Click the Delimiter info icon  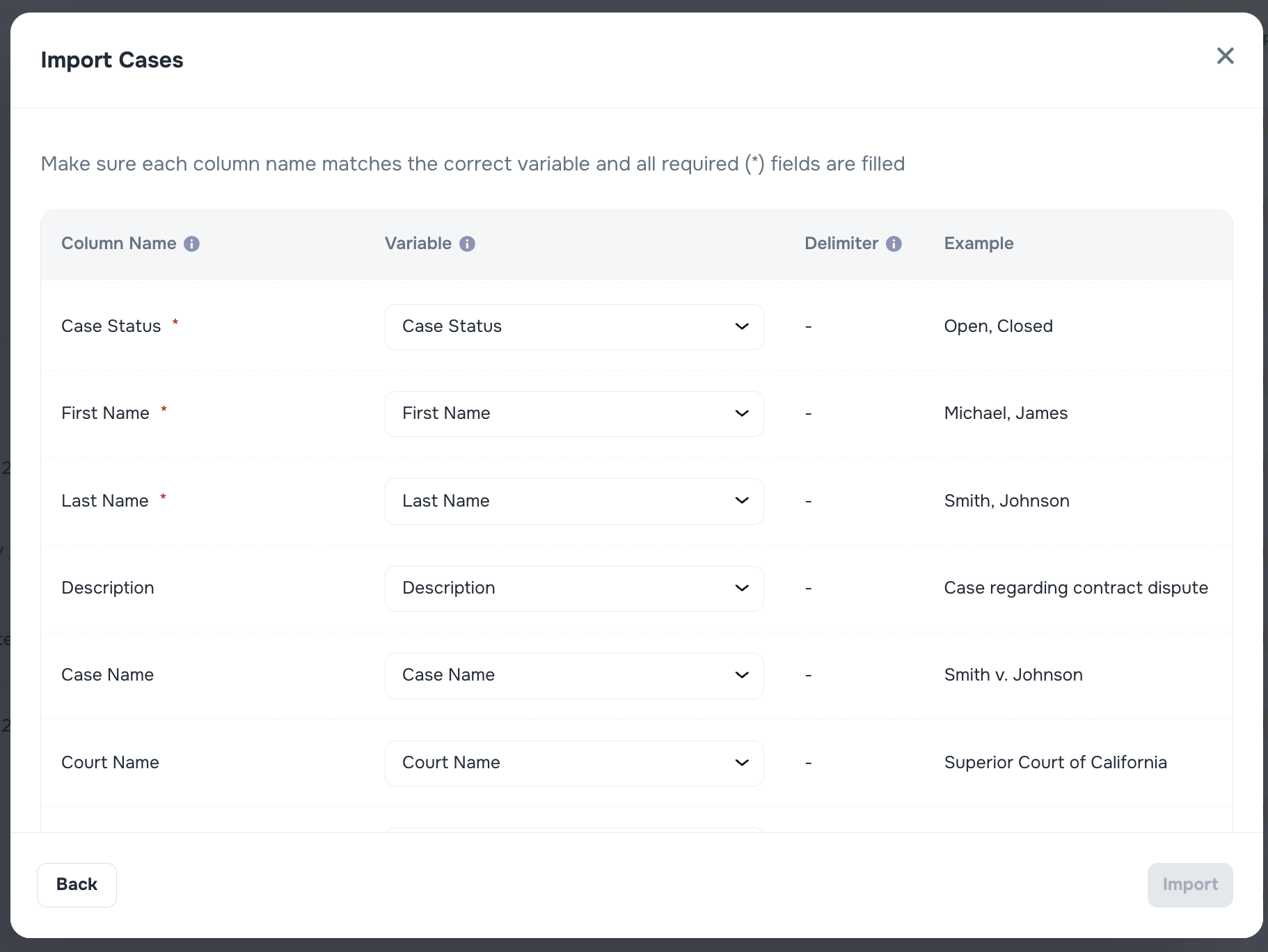[894, 244]
